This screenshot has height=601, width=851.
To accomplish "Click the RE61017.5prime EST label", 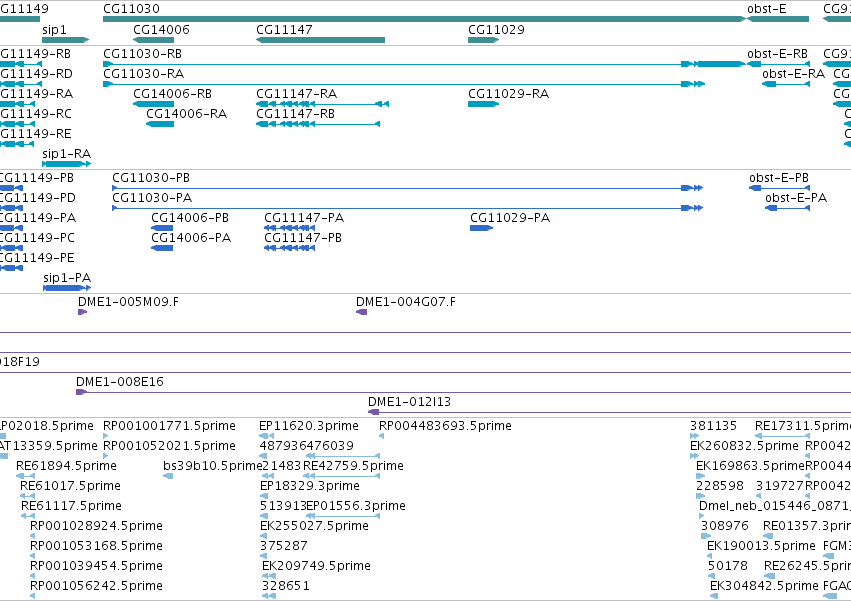I will pos(71,486).
